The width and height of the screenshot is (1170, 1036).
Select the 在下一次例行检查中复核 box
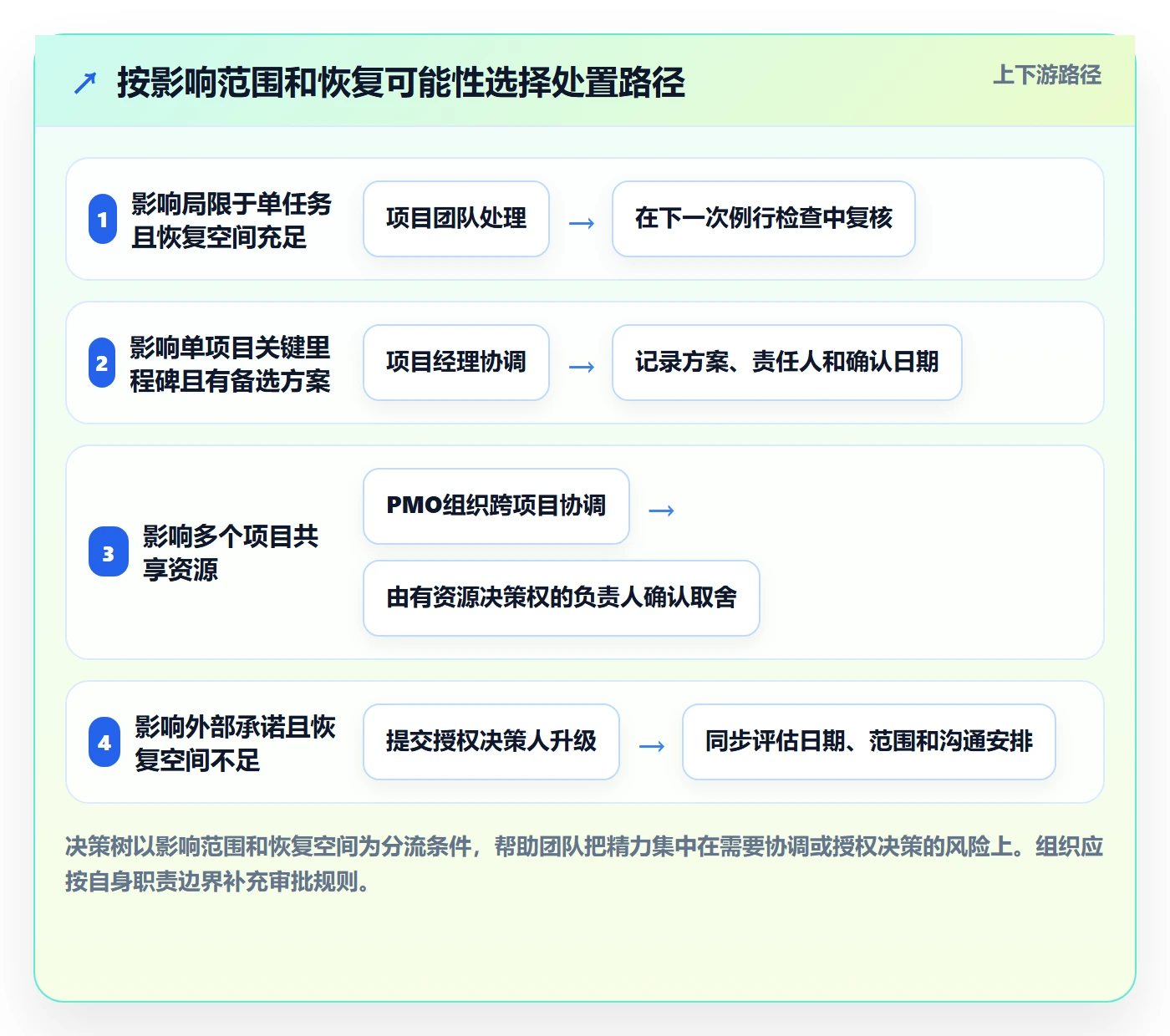tap(764, 219)
